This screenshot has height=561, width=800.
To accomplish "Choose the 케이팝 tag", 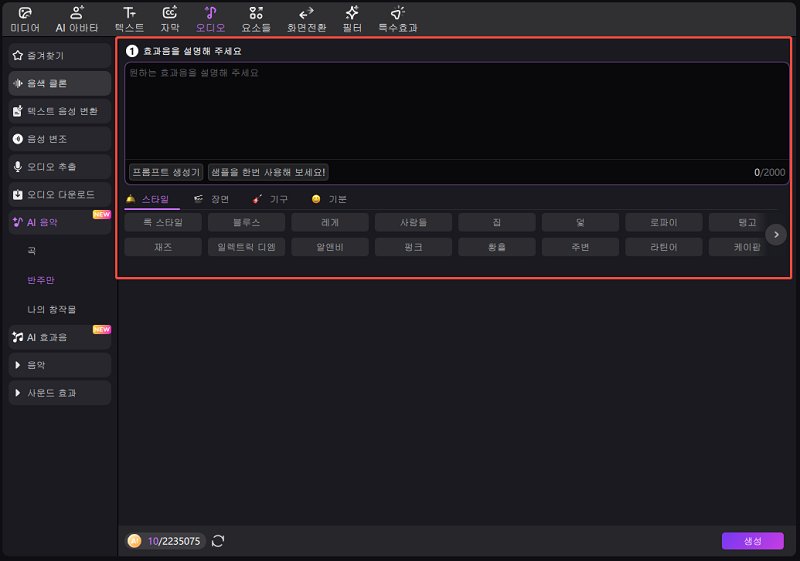I will (x=738, y=247).
